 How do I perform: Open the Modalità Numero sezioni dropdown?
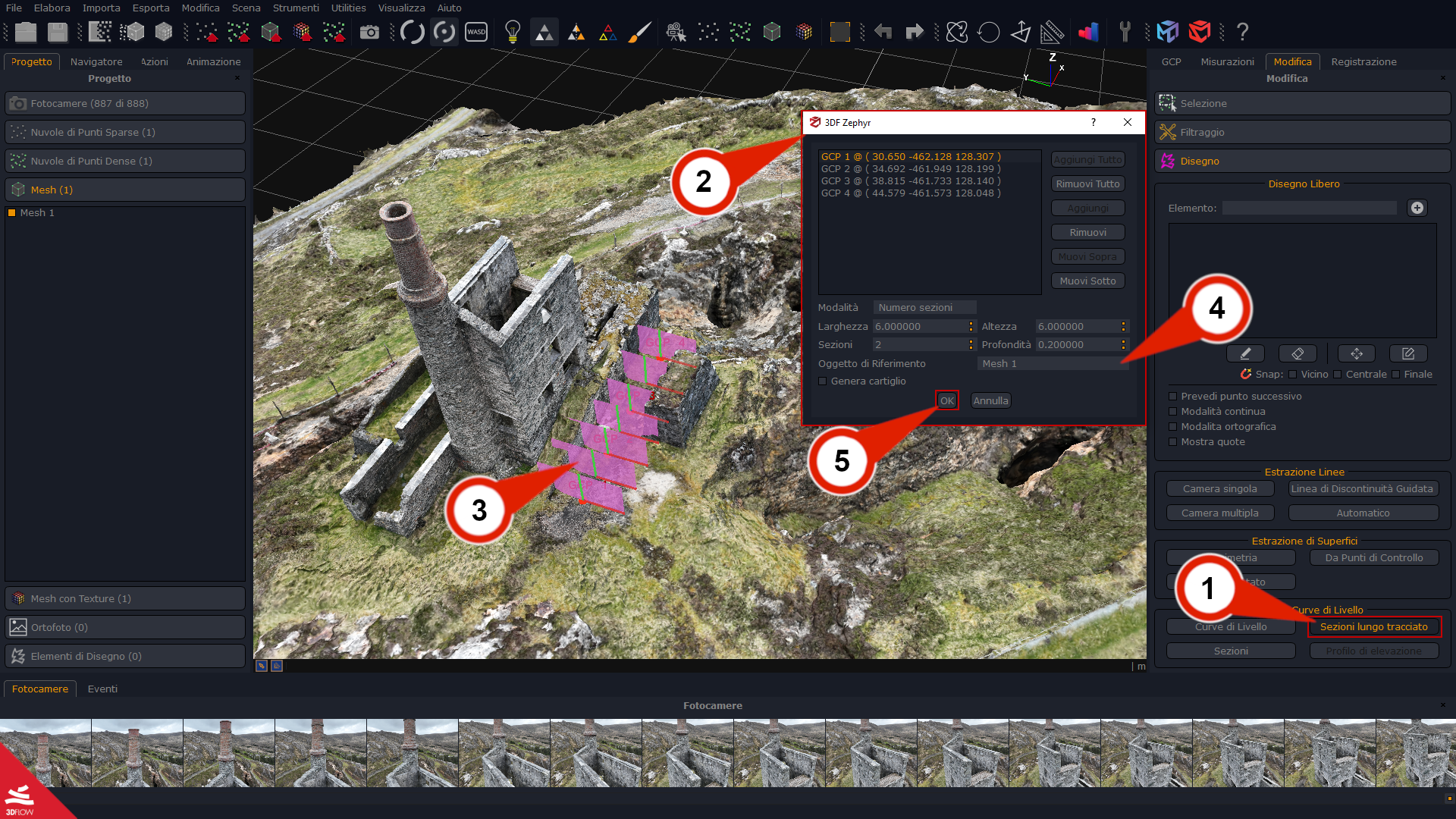[924, 308]
